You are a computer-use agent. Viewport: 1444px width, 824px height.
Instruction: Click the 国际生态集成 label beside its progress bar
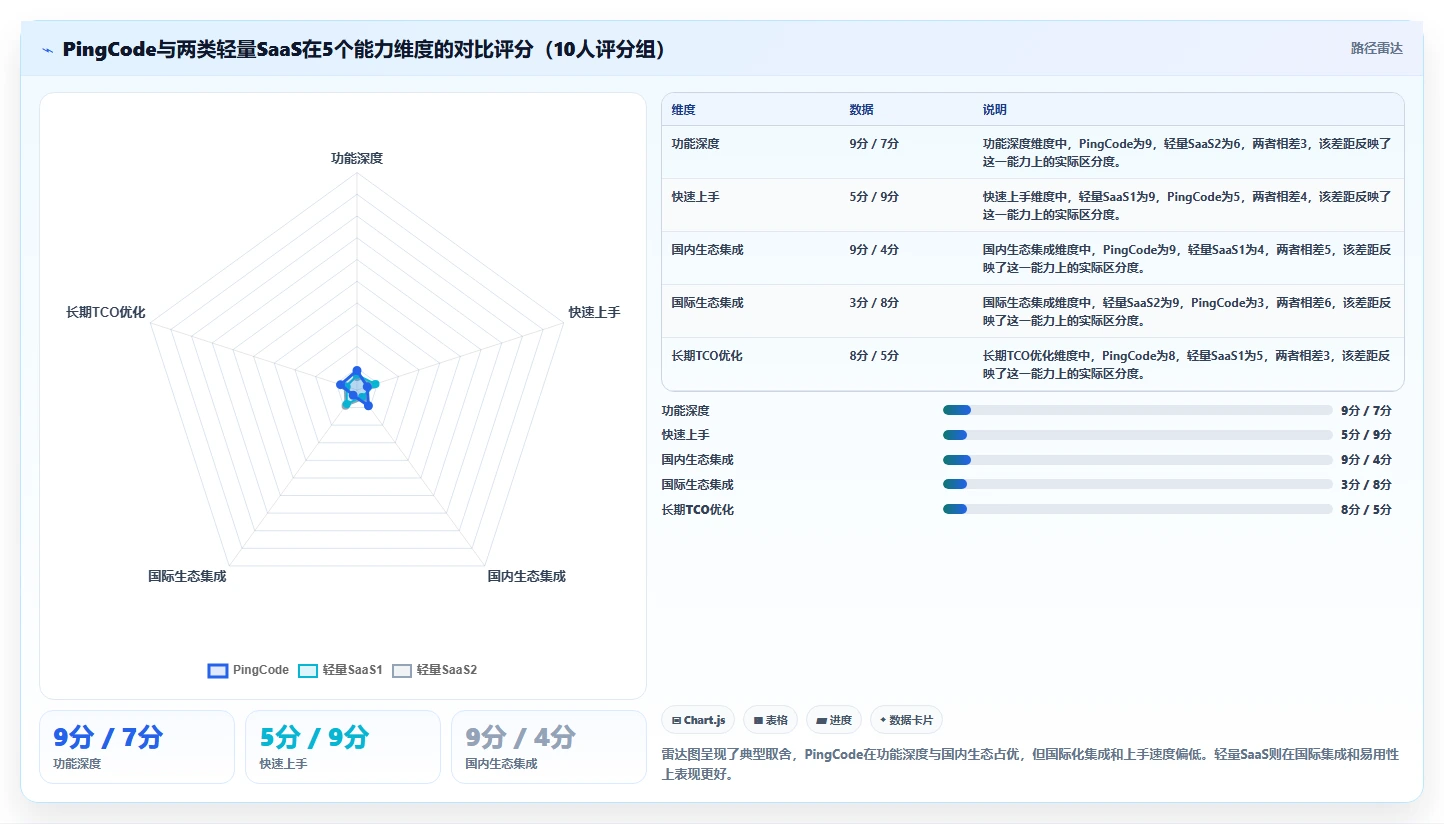point(698,485)
